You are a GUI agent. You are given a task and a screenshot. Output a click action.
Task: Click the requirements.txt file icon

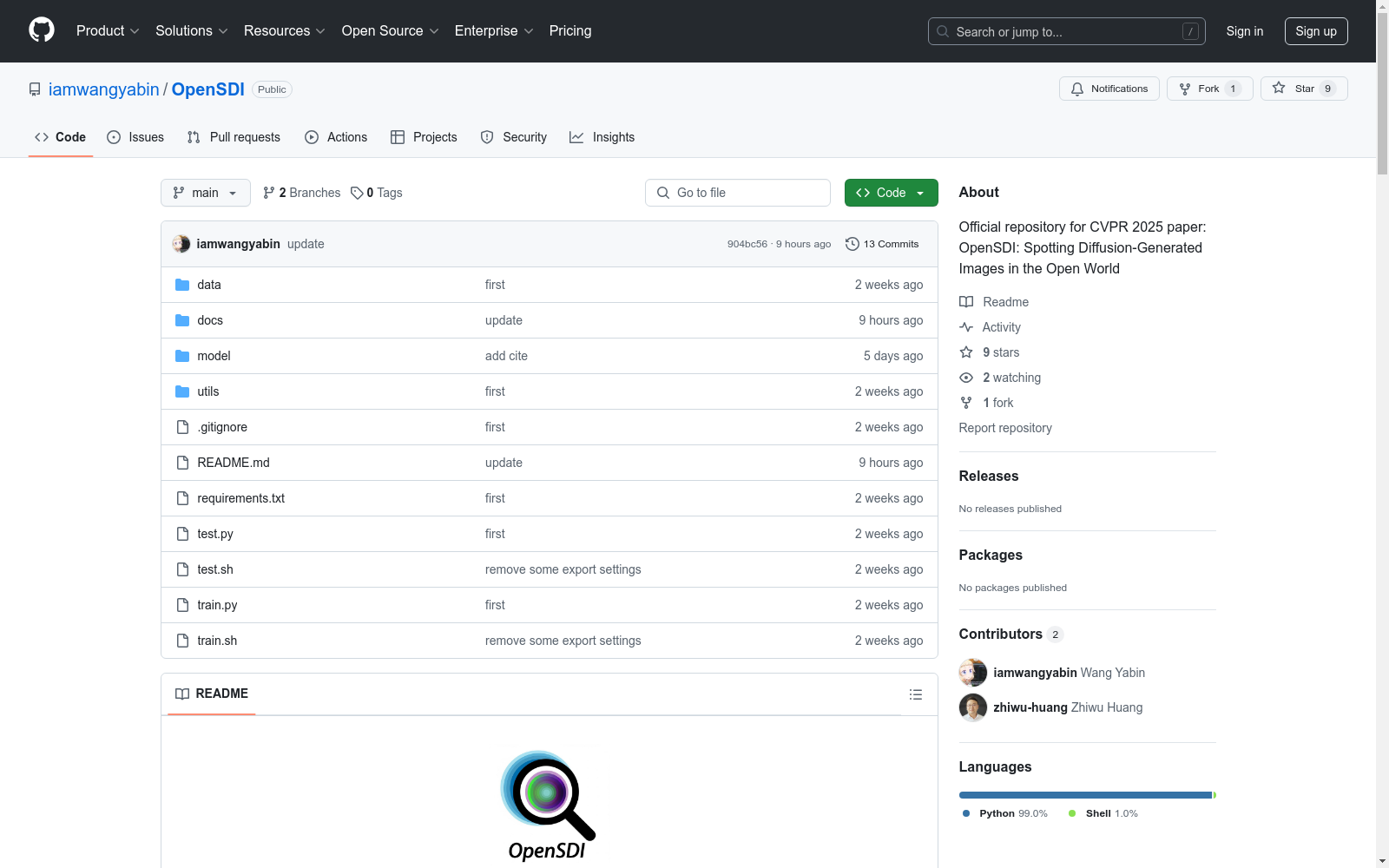click(182, 498)
